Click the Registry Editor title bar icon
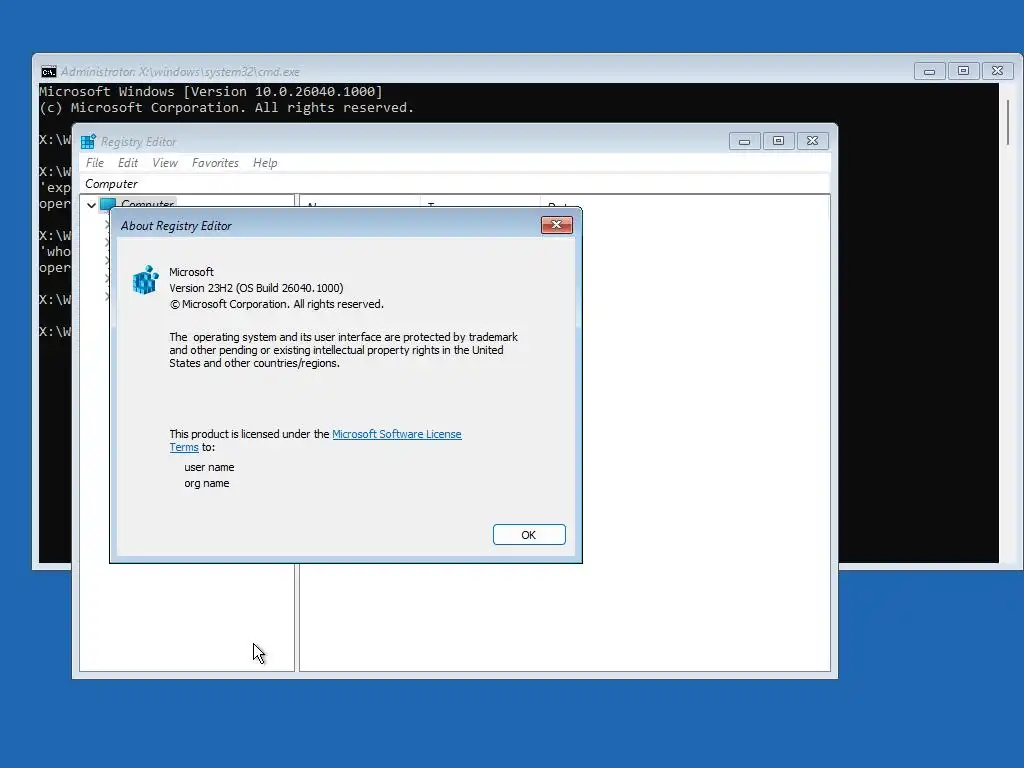The width and height of the screenshot is (1024, 768). tap(88, 142)
